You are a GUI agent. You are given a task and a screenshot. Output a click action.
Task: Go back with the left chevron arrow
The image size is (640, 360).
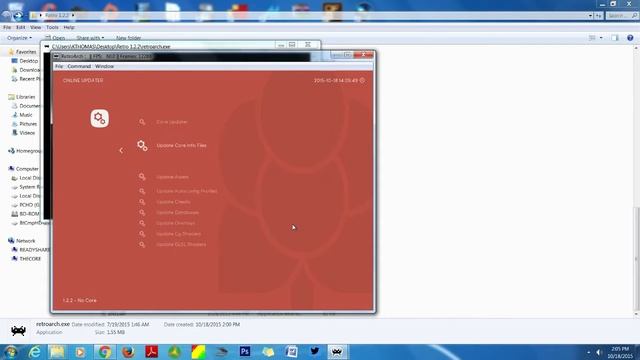121,151
